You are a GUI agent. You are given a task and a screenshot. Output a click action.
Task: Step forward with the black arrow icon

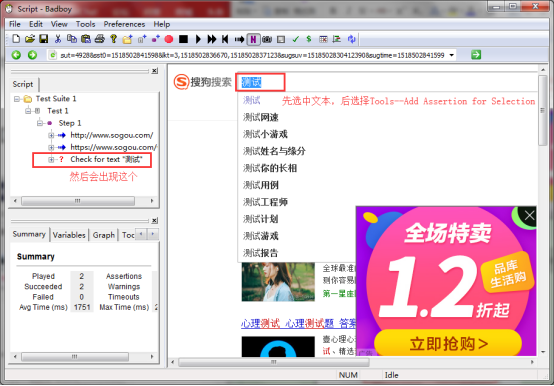(239, 39)
